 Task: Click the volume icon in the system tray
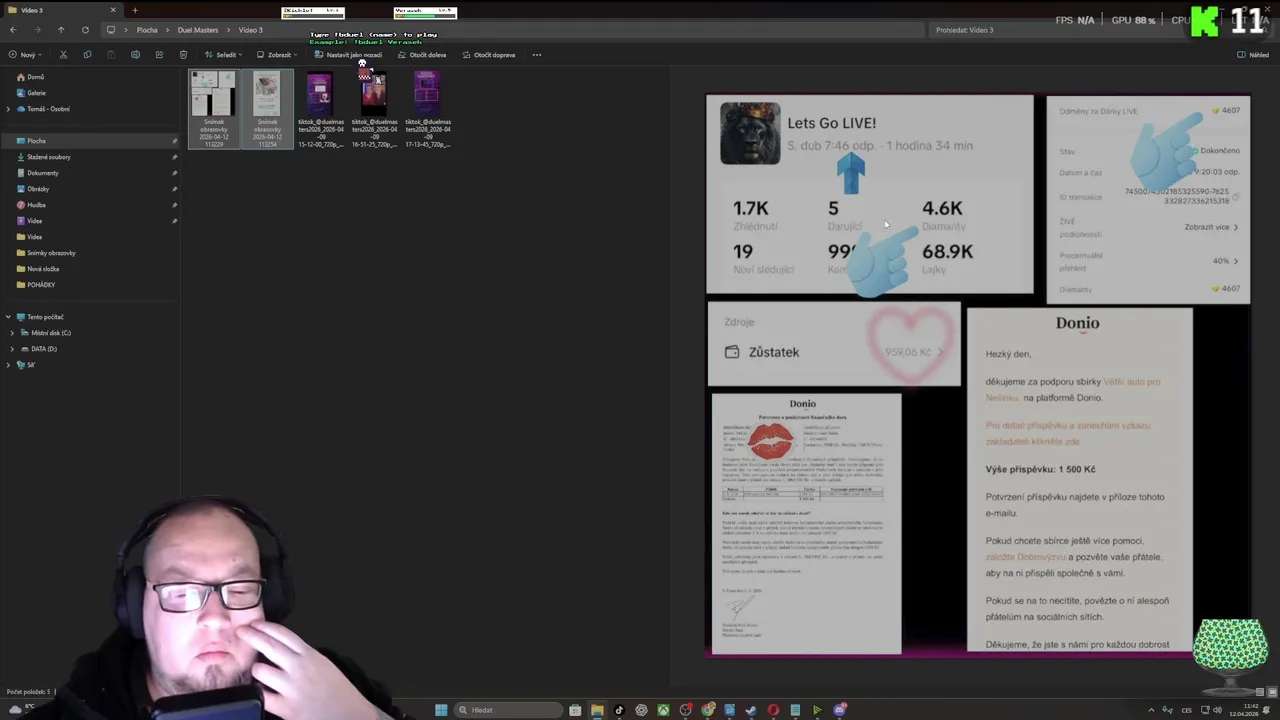(1218, 710)
